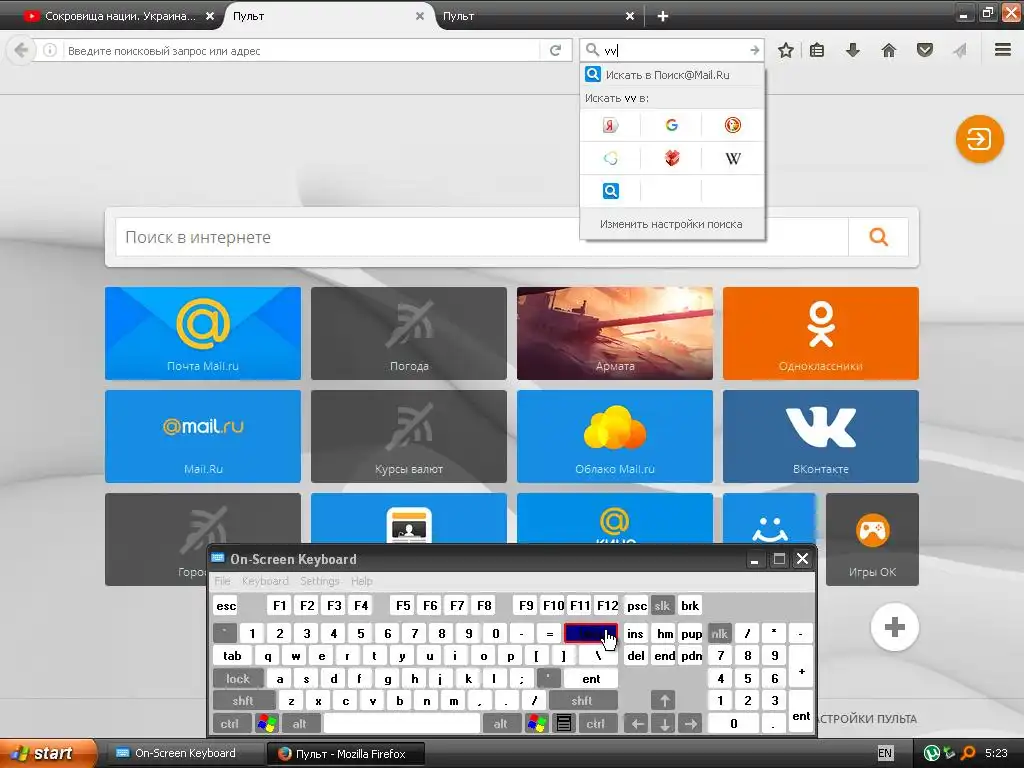1024x768 pixels.
Task: Click the Windows logo key on keyboard left
Action: pyautogui.click(x=266, y=723)
